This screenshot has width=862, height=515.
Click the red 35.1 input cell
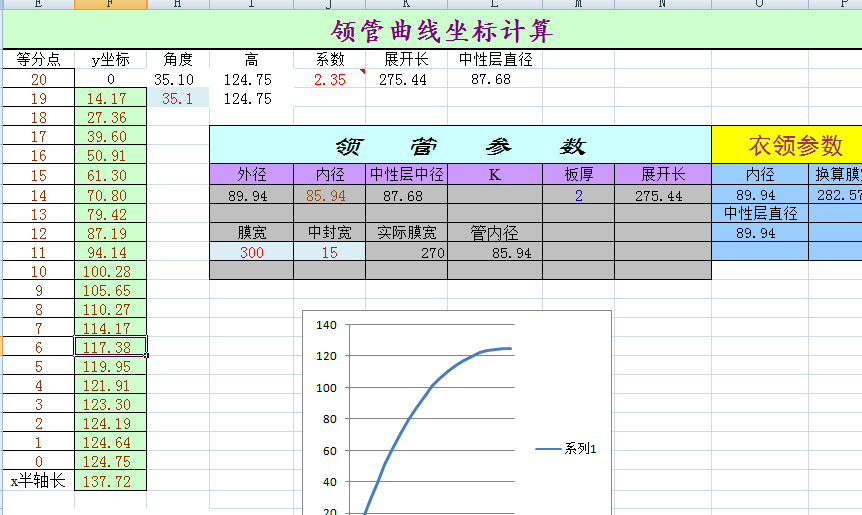click(x=178, y=98)
